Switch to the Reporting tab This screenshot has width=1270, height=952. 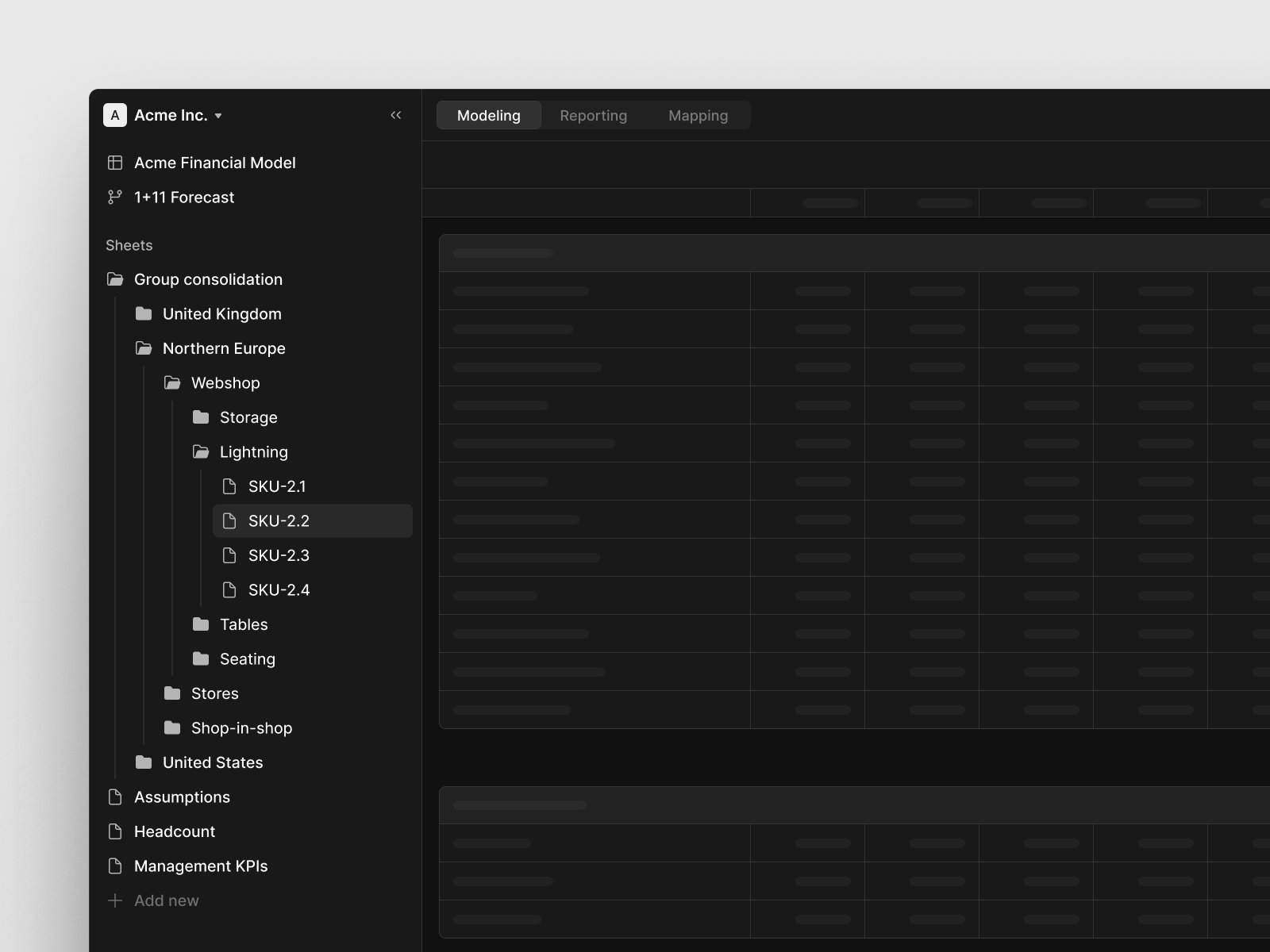593,115
